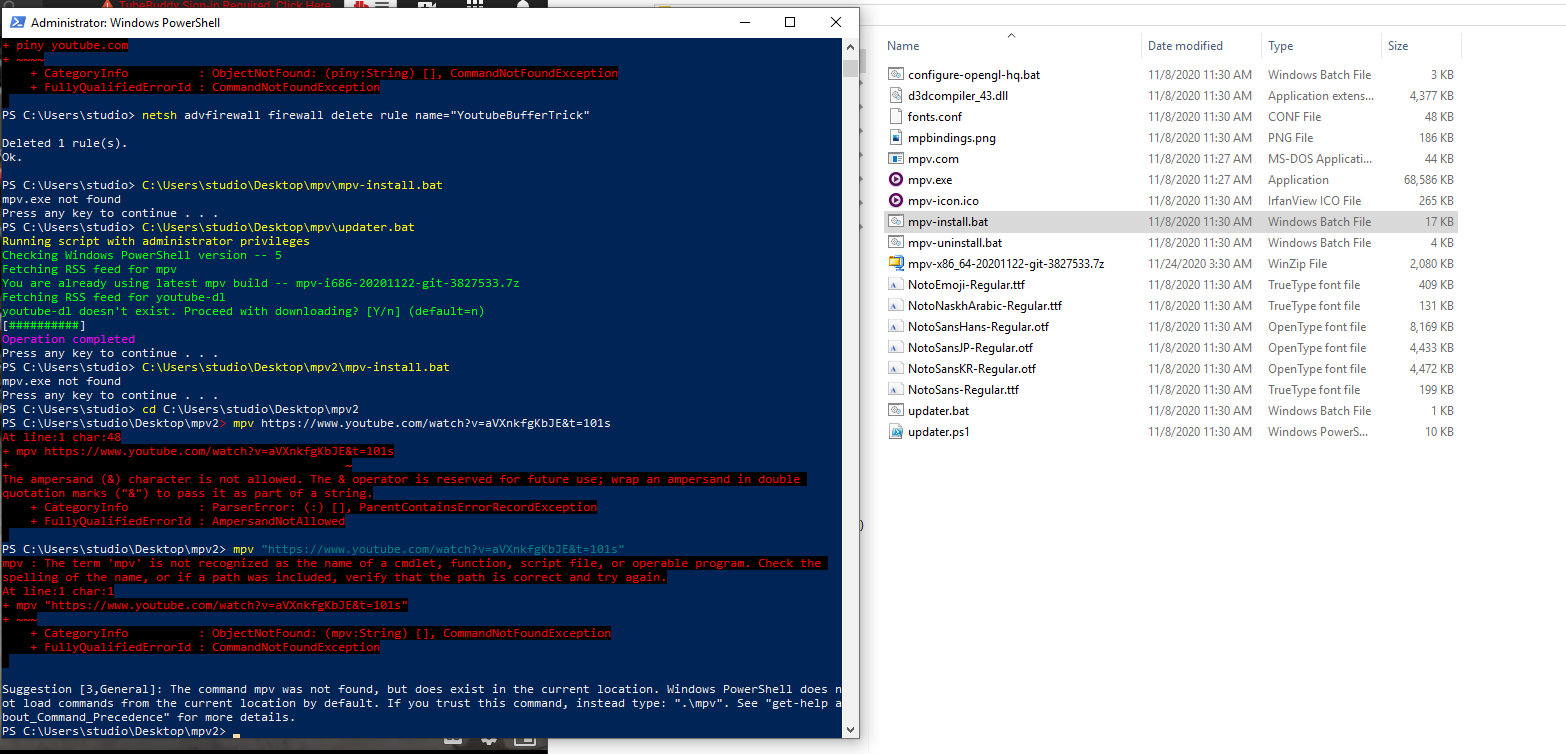Click the "Operation completed" line in PowerShell
The height and width of the screenshot is (754, 1566).
pos(69,339)
